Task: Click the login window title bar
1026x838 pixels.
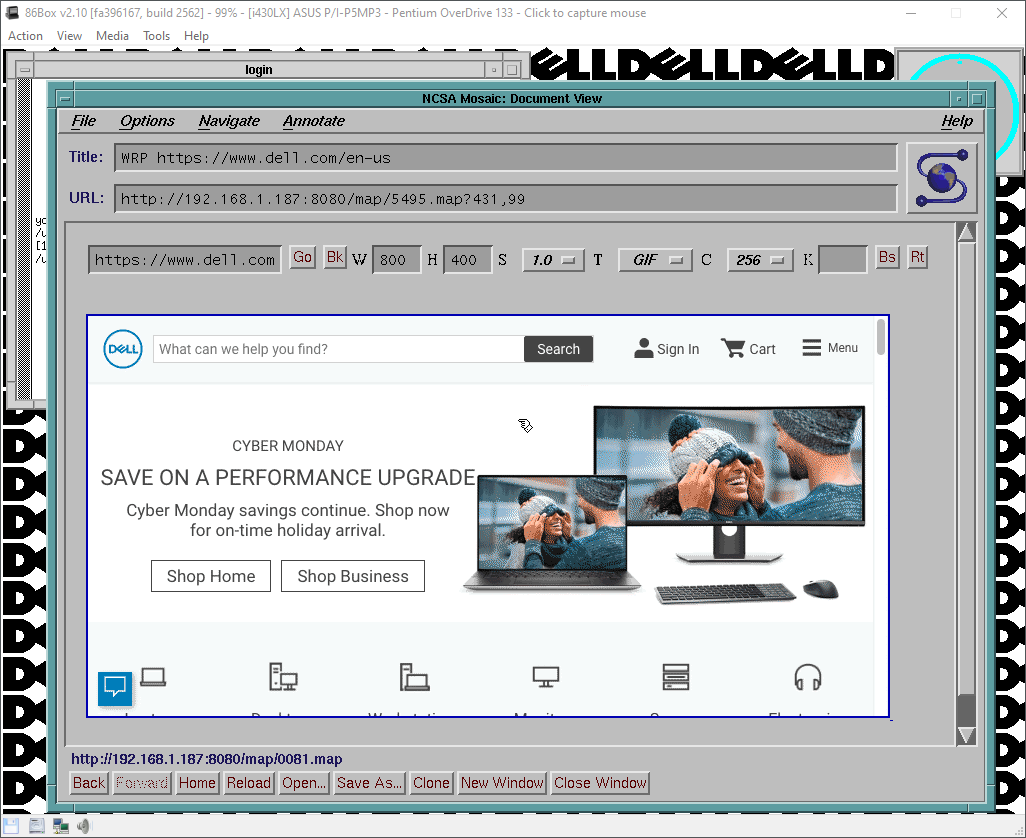Action: [258, 69]
